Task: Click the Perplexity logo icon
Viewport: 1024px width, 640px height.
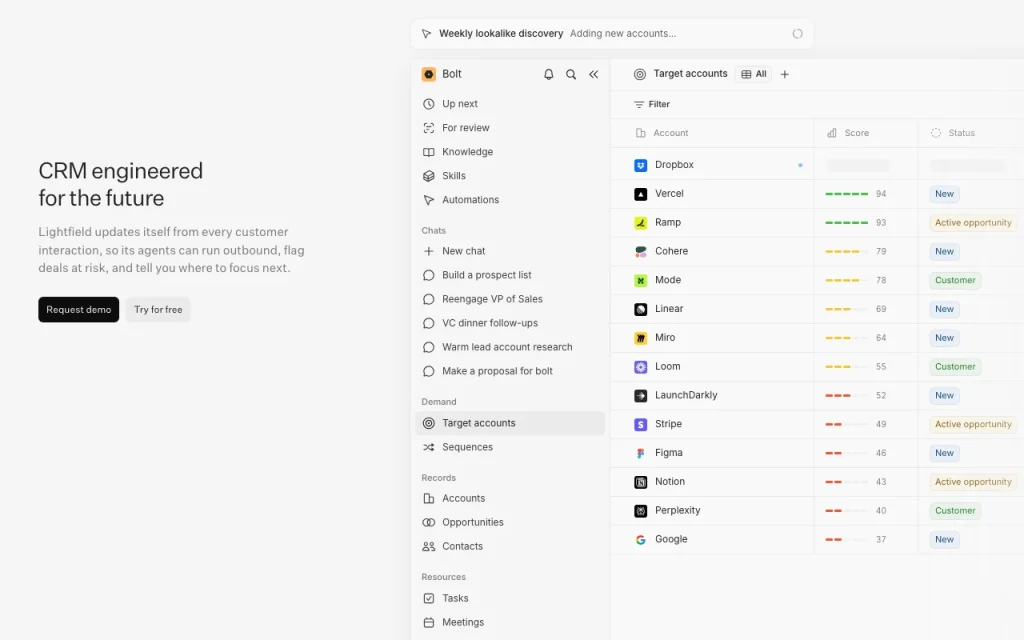Action: (x=641, y=511)
